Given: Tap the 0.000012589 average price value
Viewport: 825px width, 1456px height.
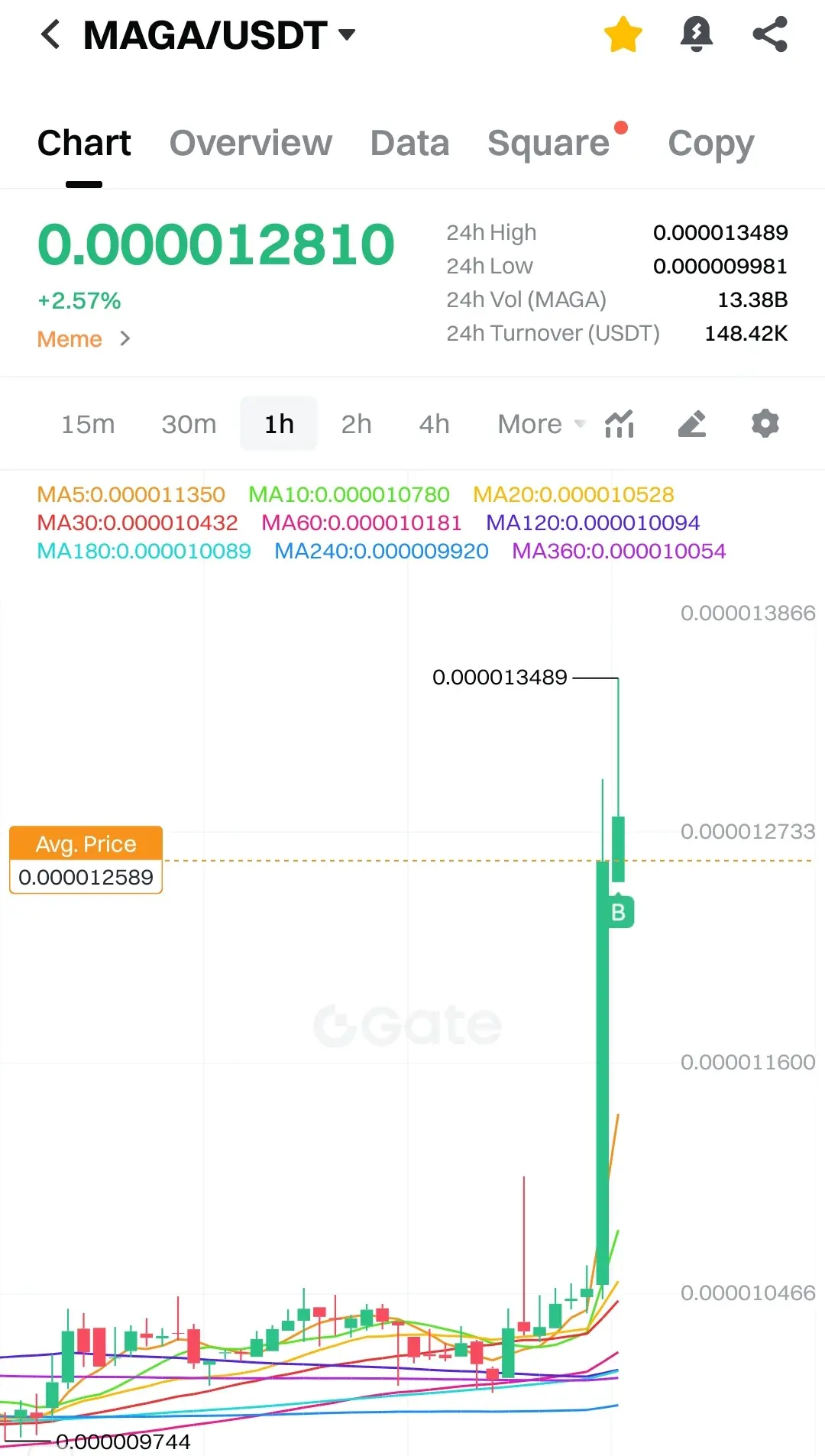Looking at the screenshot, I should [x=86, y=877].
